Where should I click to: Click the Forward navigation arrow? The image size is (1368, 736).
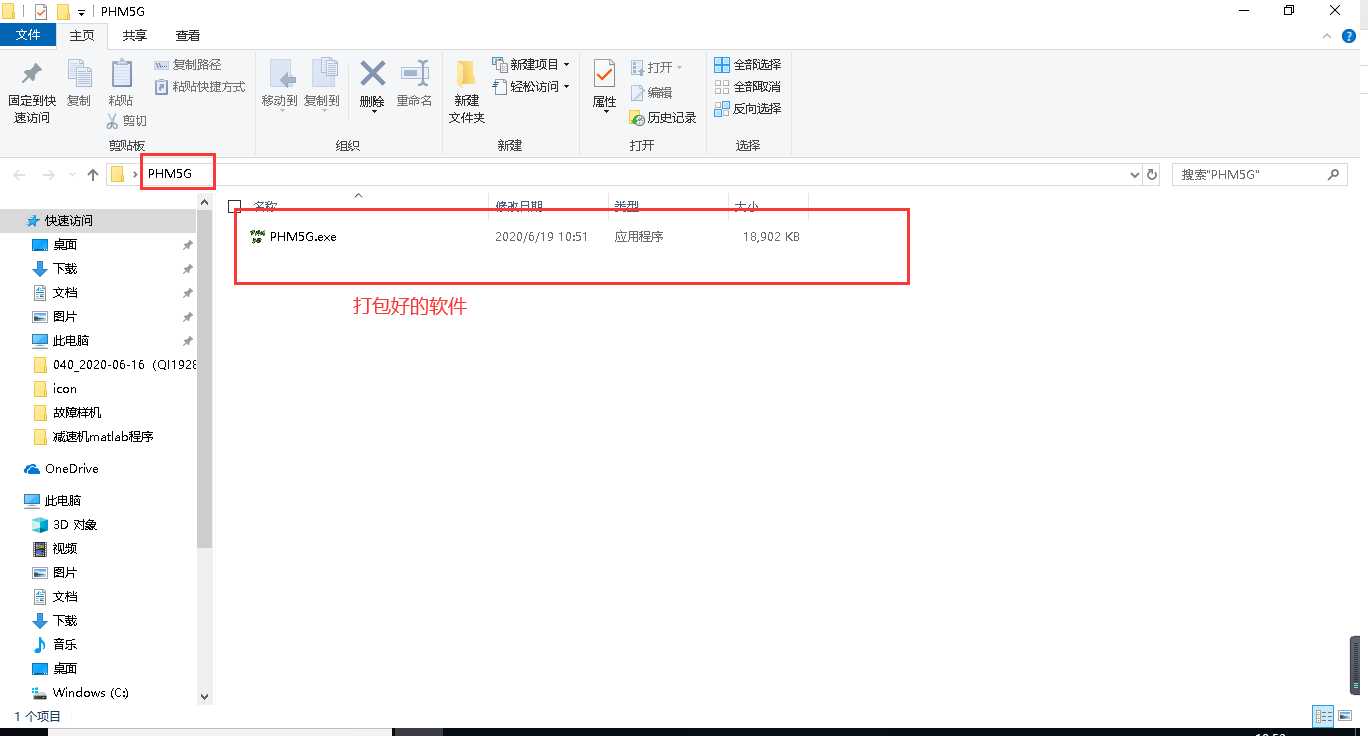[x=48, y=174]
